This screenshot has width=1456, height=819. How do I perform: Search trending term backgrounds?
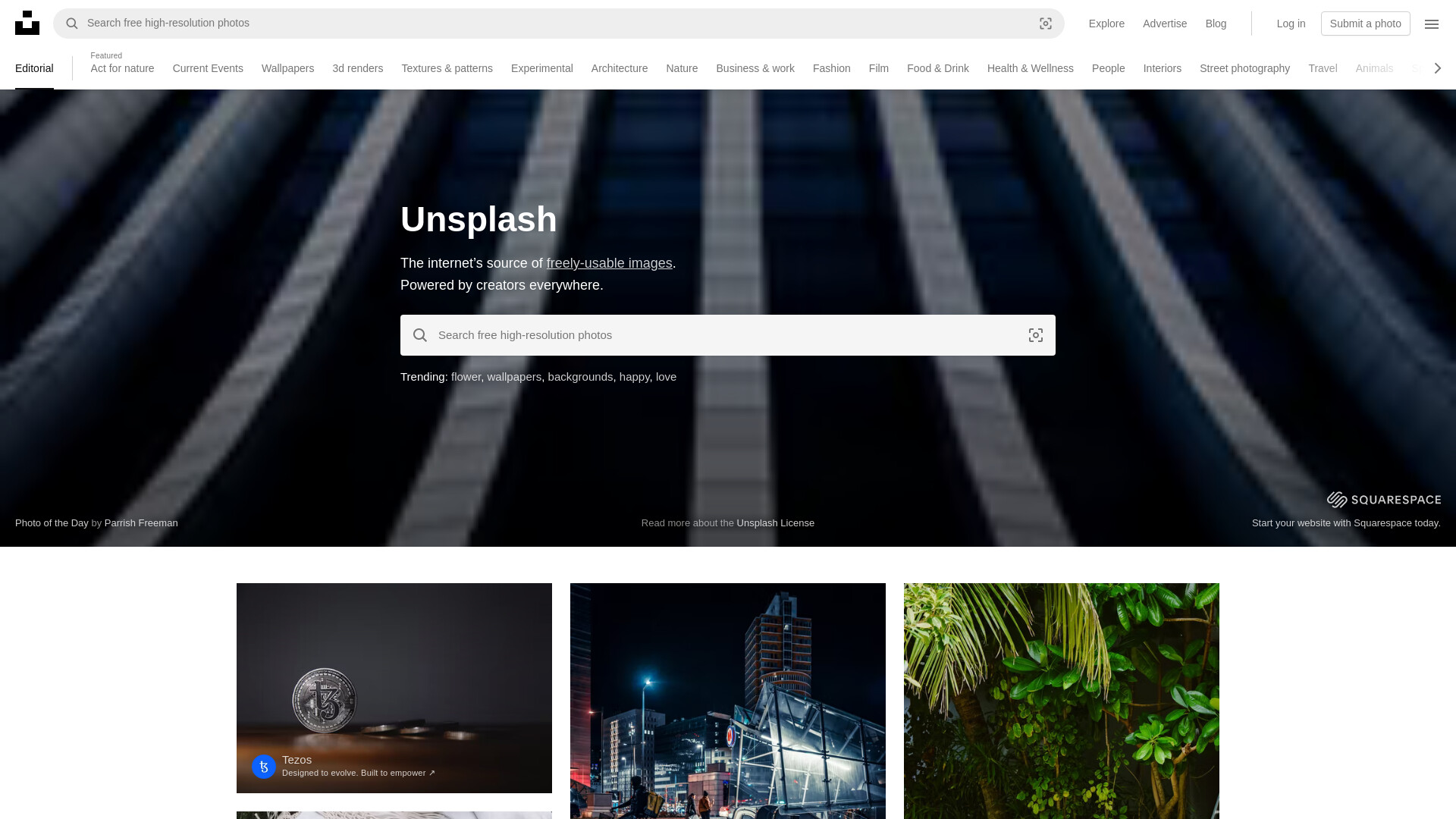580,377
